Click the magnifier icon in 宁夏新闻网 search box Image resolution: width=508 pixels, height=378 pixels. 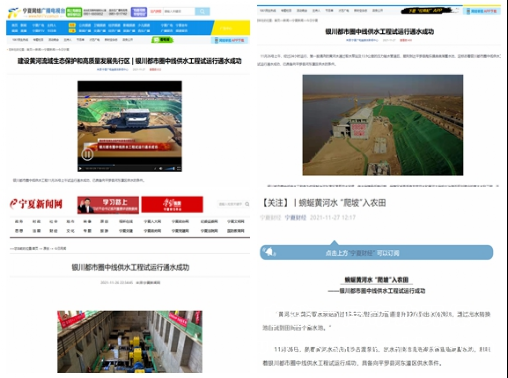click(x=247, y=204)
